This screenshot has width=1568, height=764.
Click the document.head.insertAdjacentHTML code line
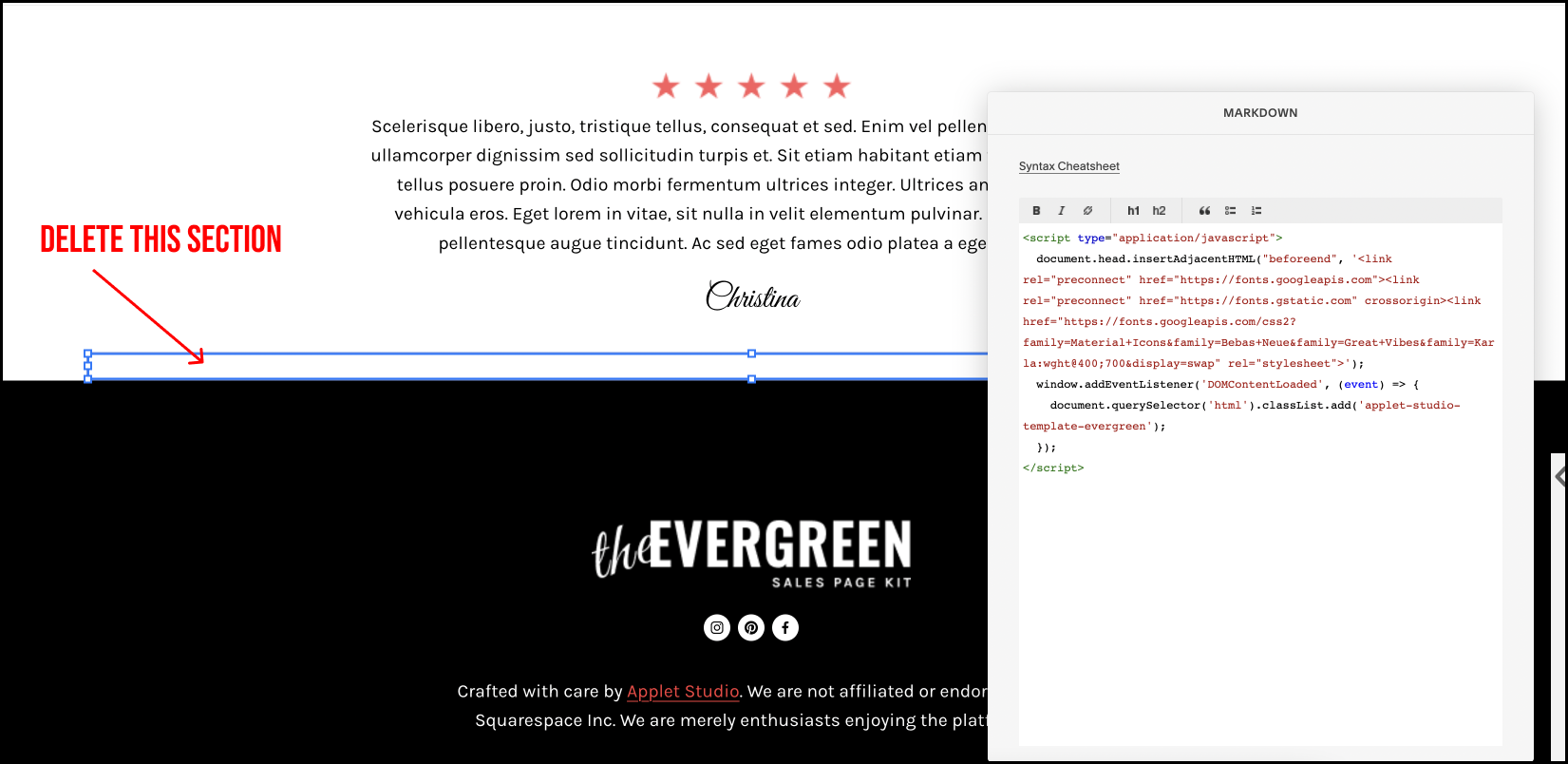pyautogui.click(x=1214, y=258)
